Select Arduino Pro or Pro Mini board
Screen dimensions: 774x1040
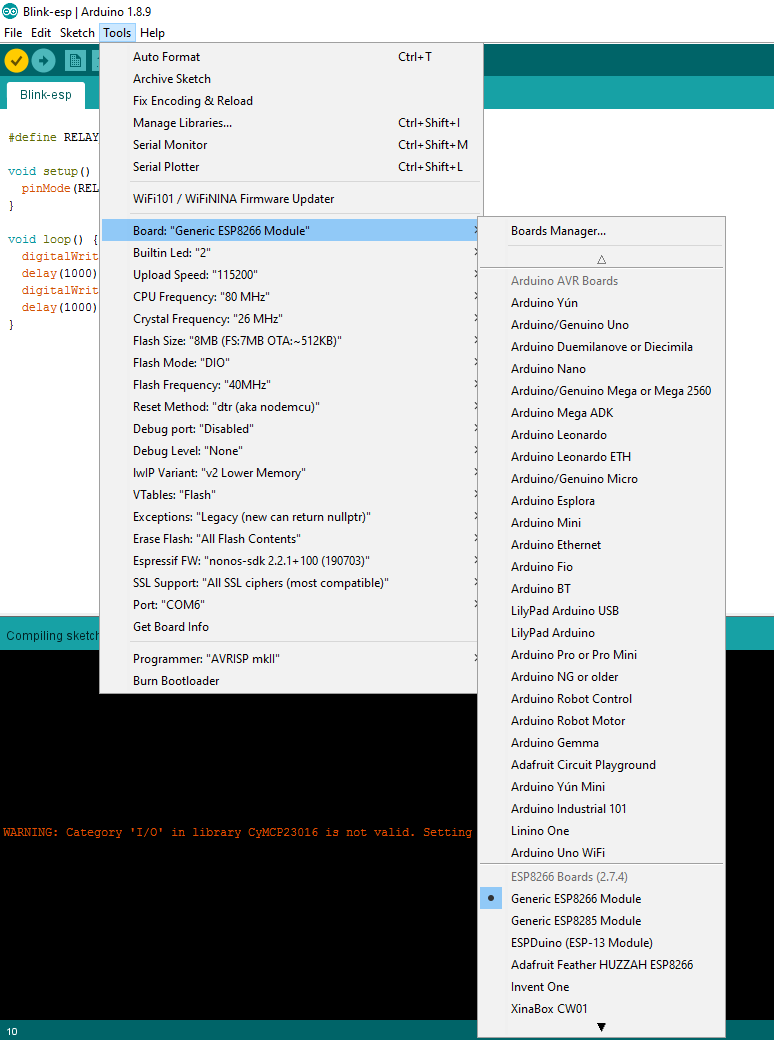point(602,655)
